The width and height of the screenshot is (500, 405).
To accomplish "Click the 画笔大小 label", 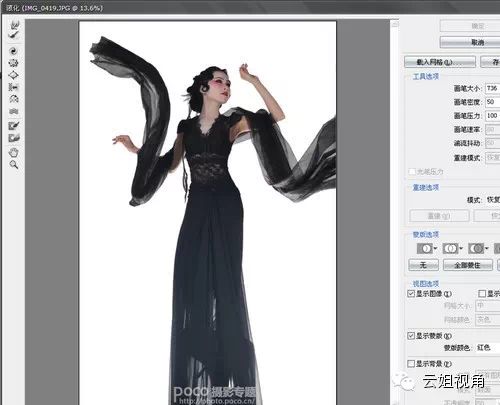I will (467, 88).
